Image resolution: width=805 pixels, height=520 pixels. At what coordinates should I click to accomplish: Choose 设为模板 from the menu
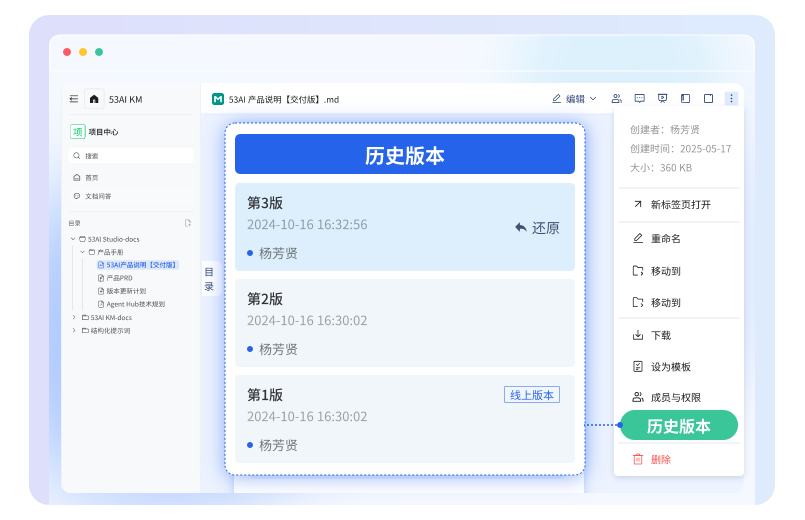point(679,367)
